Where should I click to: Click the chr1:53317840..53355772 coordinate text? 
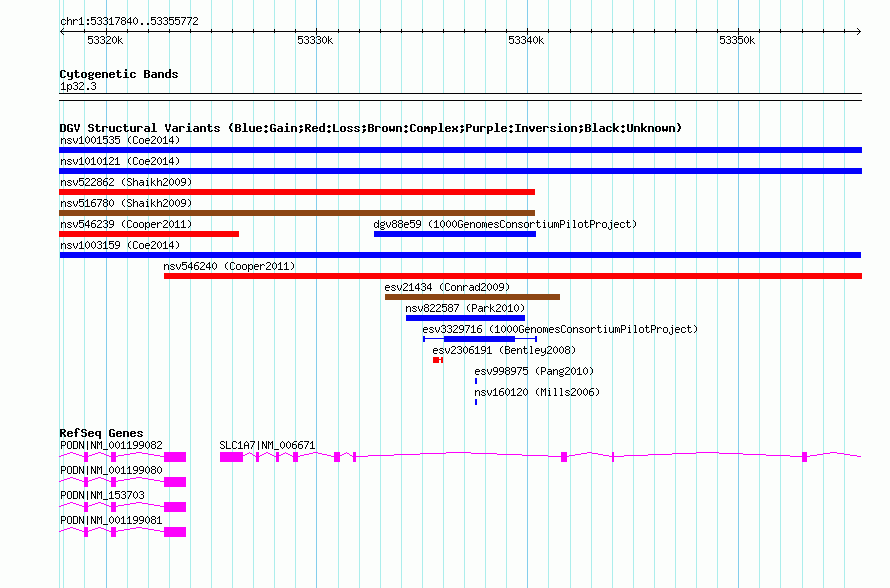pyautogui.click(x=129, y=22)
